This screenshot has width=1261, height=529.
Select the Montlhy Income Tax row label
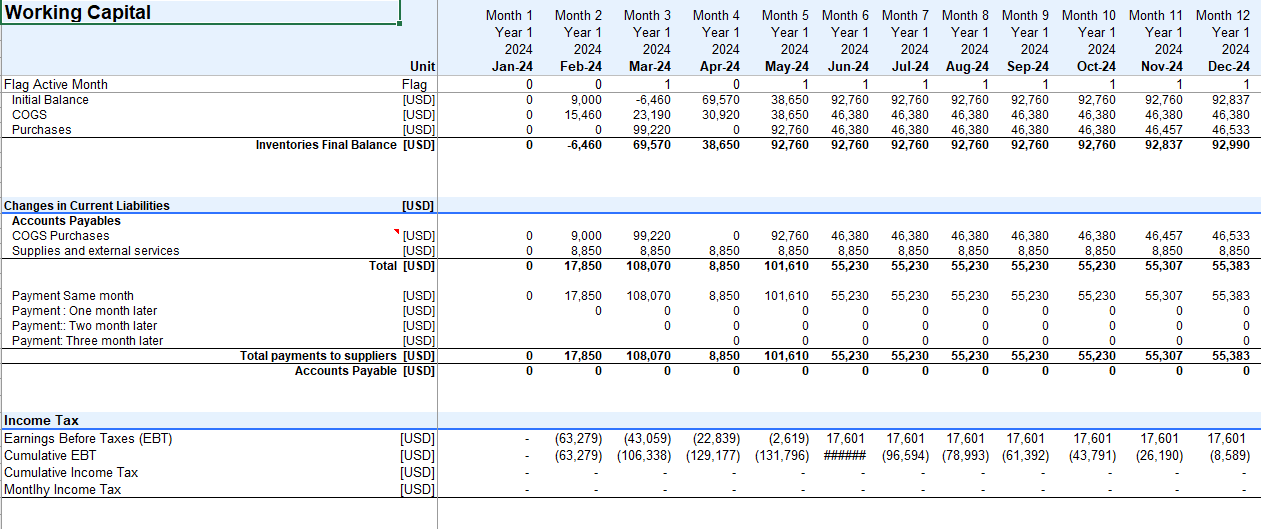click(62, 489)
